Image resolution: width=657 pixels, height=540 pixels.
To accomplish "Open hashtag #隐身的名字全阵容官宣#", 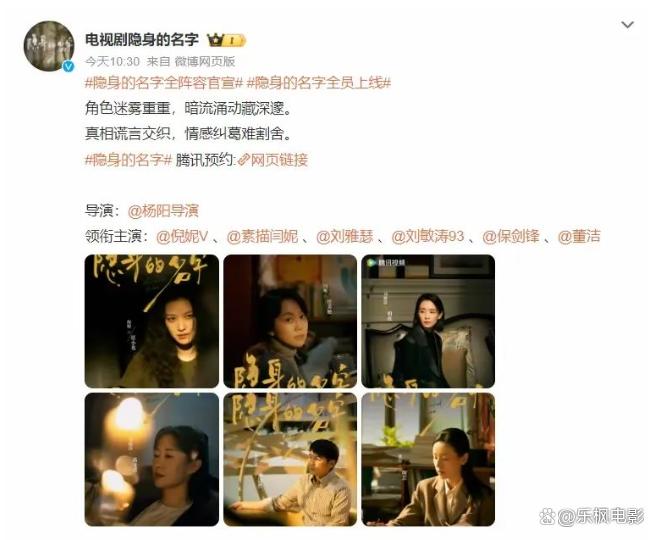I will tap(164, 83).
